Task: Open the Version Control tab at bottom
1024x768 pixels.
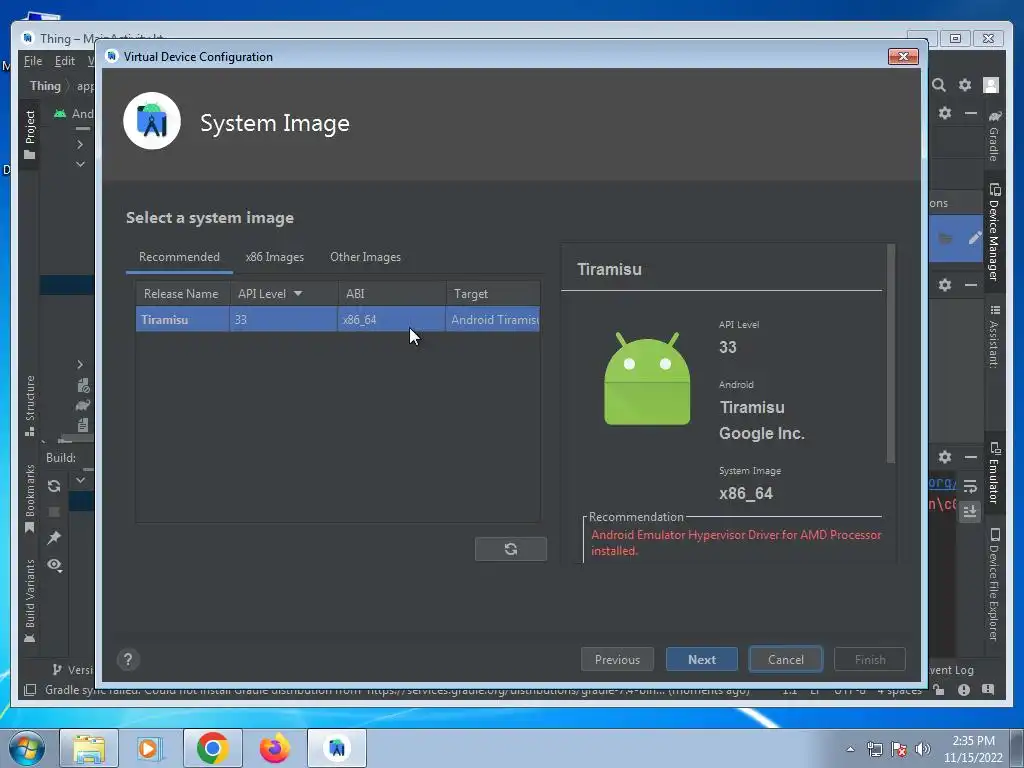Action: point(73,670)
